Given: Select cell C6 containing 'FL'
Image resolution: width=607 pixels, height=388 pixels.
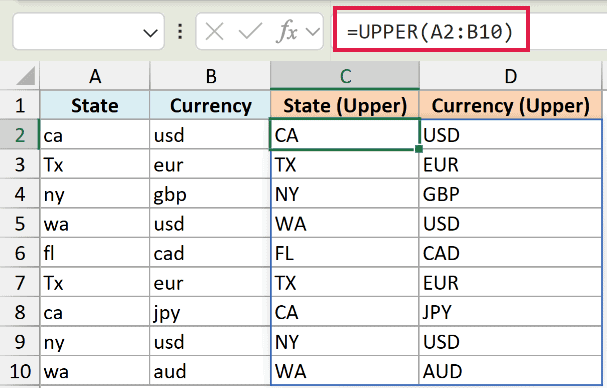Looking at the screenshot, I should pos(345,253).
